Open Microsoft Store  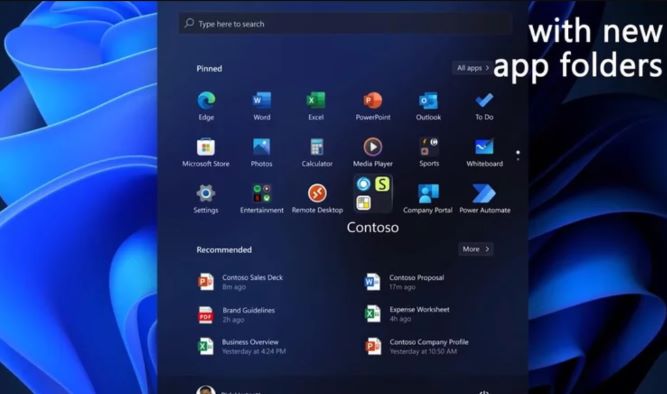click(206, 152)
